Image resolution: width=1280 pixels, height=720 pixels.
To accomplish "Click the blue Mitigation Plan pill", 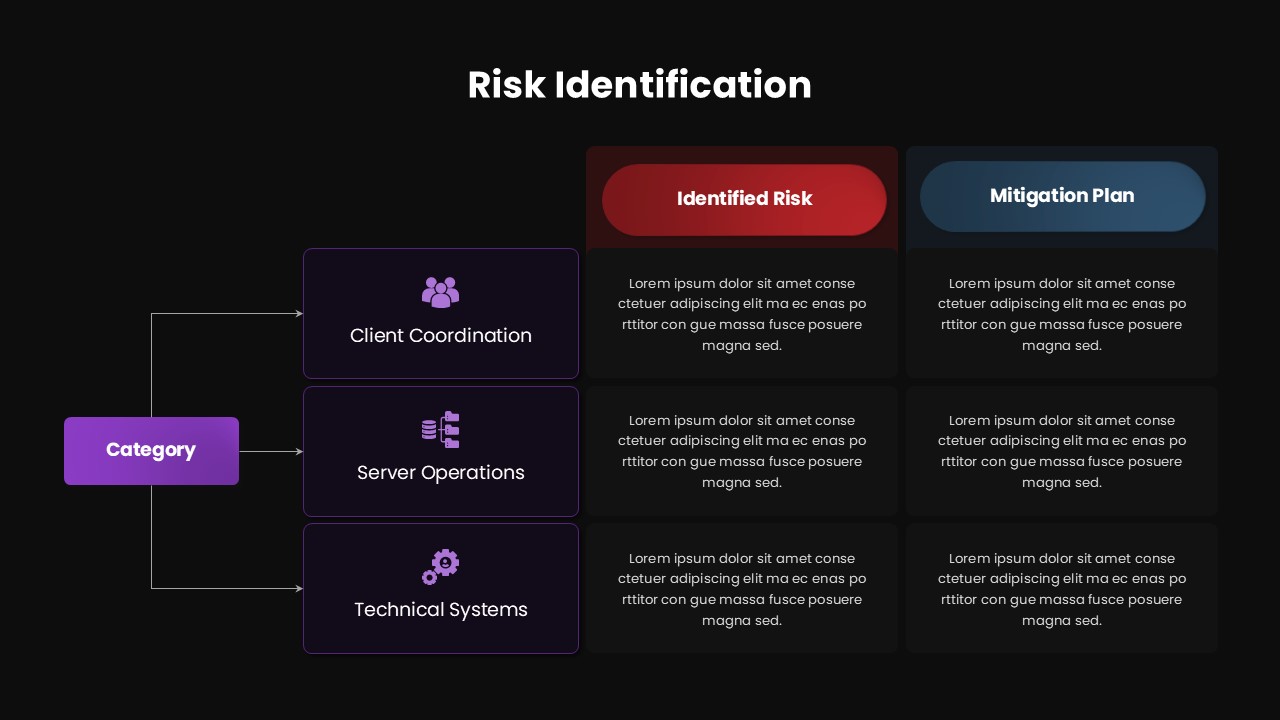I will point(1062,196).
